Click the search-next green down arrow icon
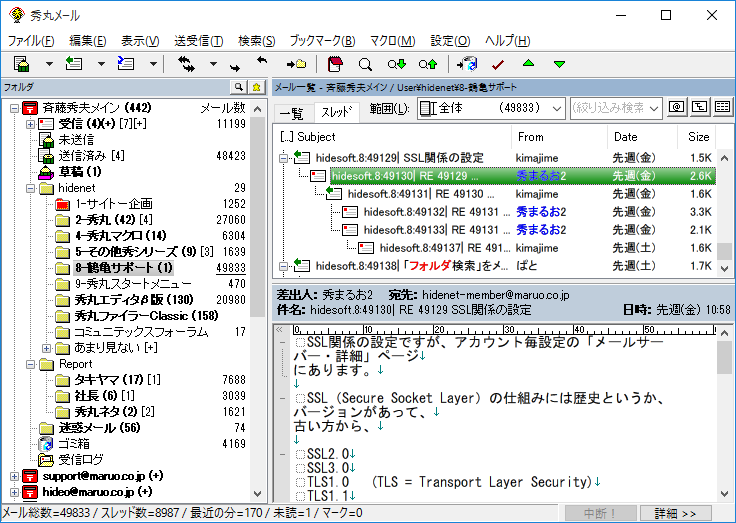 tap(396, 64)
